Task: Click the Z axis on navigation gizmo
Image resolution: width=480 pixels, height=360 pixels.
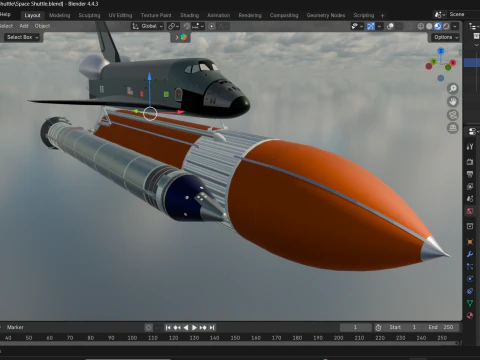Action: (x=441, y=51)
